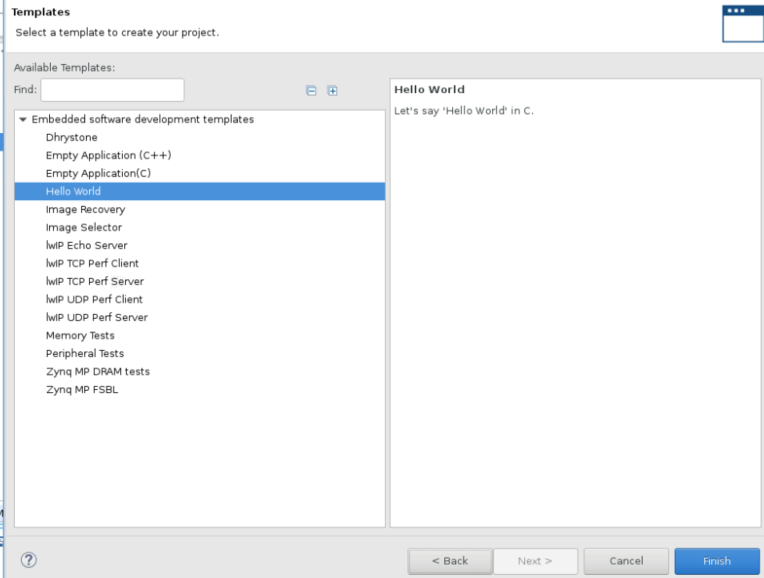Image resolution: width=764 pixels, height=578 pixels.
Task: Click Finish to create the project
Action: [716, 561]
